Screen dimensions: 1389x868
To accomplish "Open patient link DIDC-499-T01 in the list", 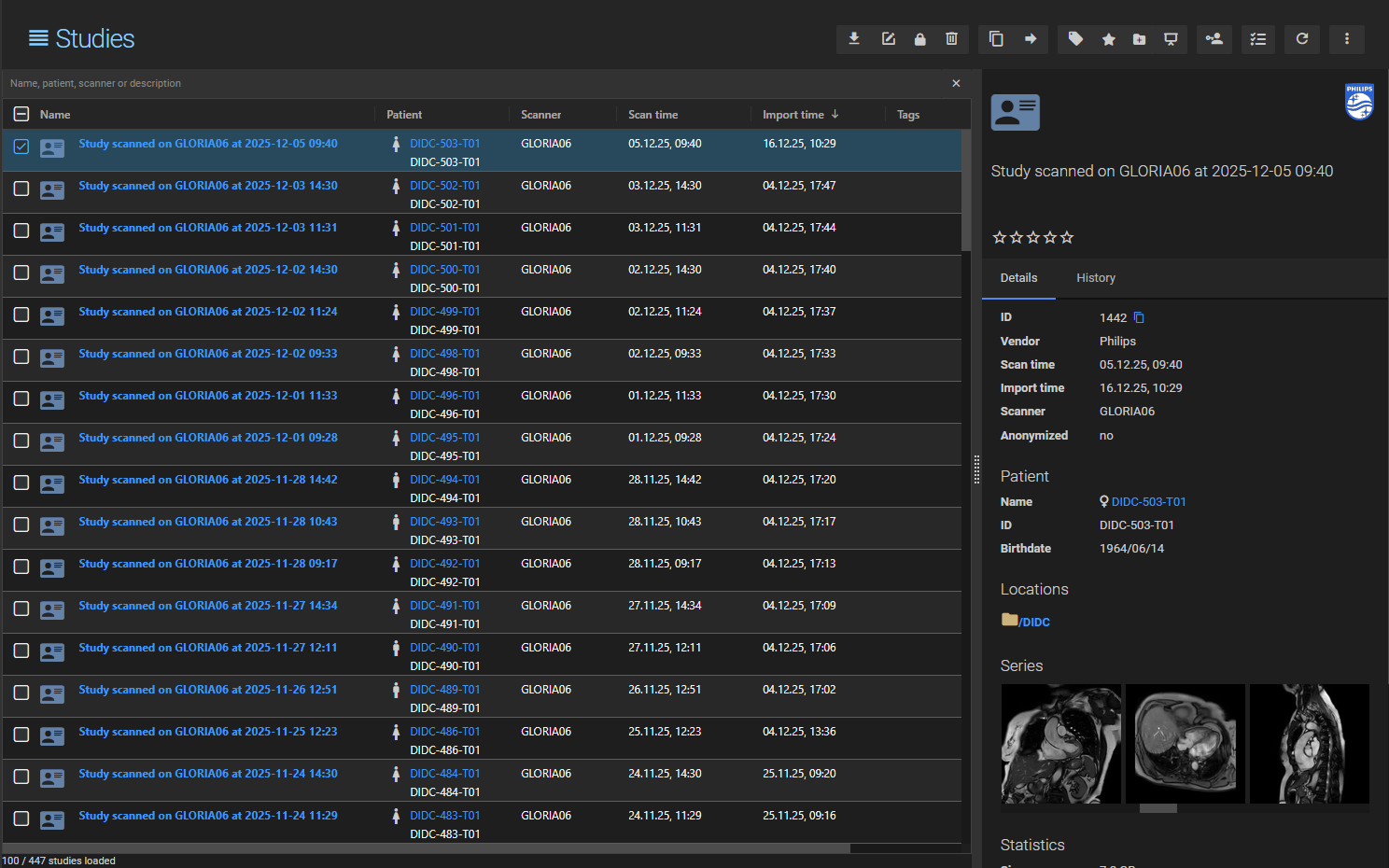I will [444, 312].
